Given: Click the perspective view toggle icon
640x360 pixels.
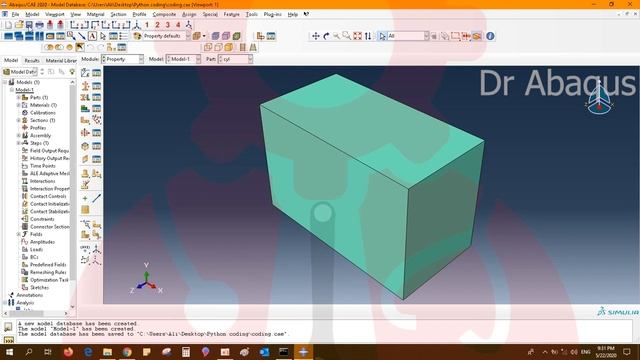Looking at the screenshot, I should pos(253,47).
